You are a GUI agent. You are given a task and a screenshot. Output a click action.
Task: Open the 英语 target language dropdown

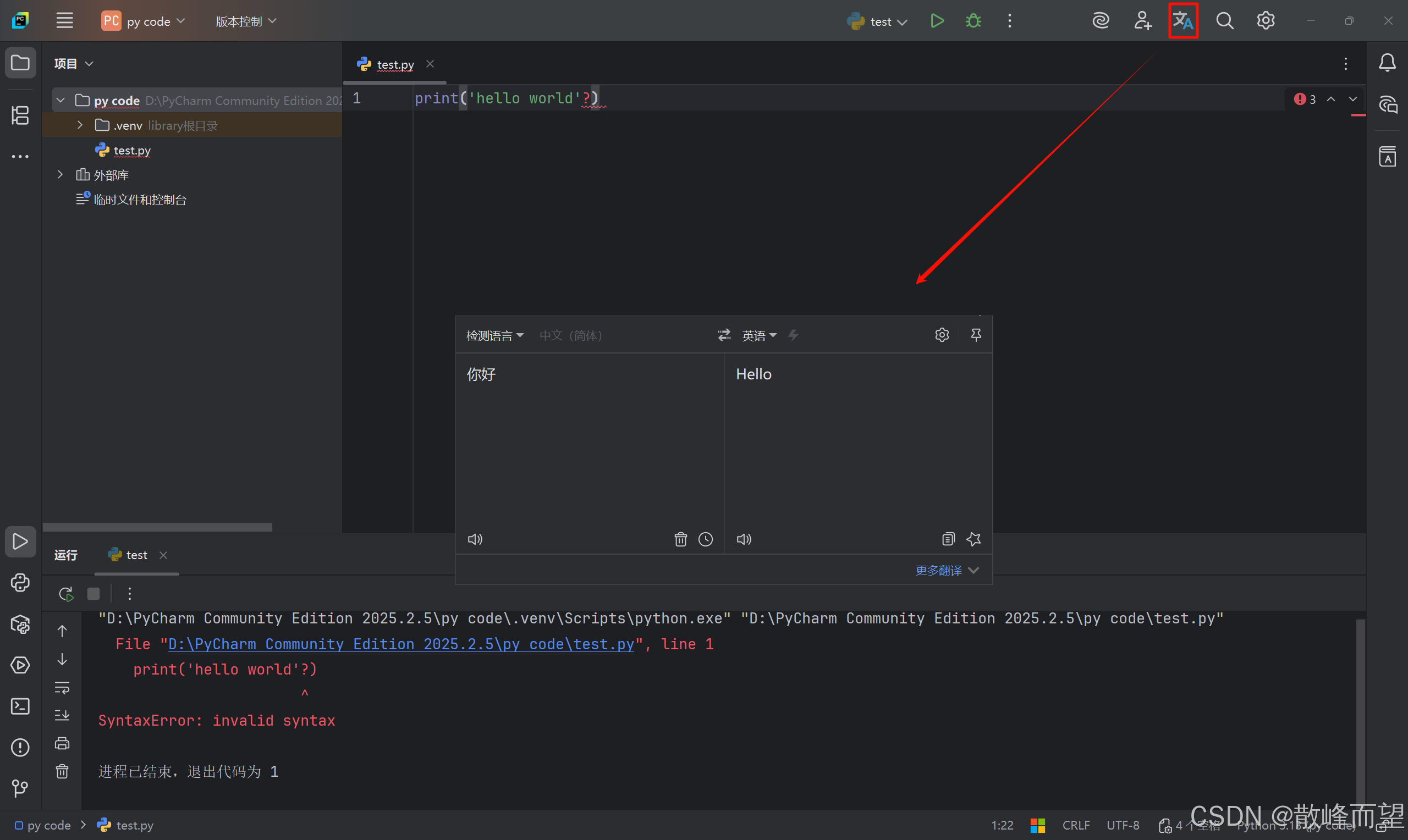pyautogui.click(x=758, y=336)
